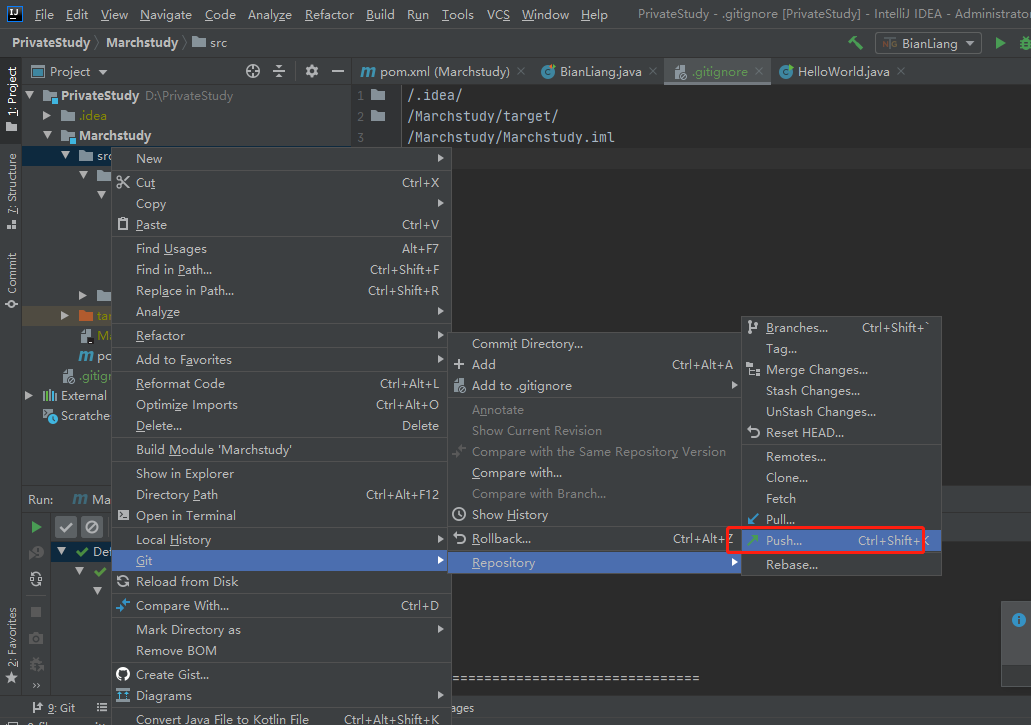Open Remotes... dialog entry
This screenshot has height=725, width=1031.
tap(841, 456)
